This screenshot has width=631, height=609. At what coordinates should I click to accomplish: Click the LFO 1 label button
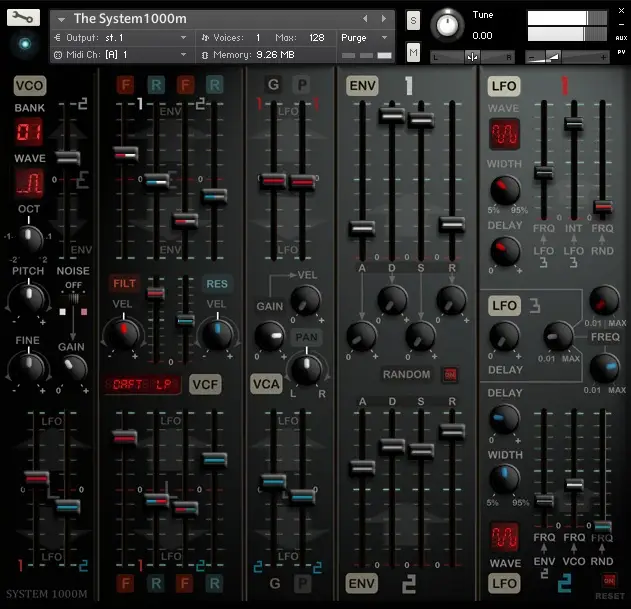point(504,86)
